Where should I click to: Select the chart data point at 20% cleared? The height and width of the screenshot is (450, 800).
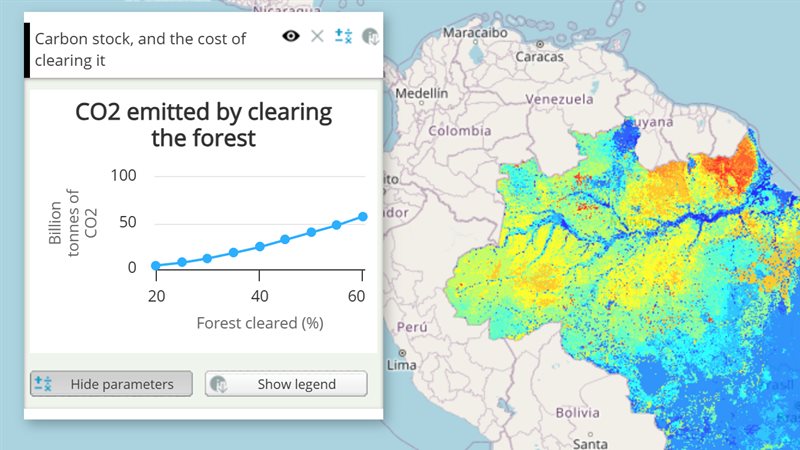(x=156, y=265)
